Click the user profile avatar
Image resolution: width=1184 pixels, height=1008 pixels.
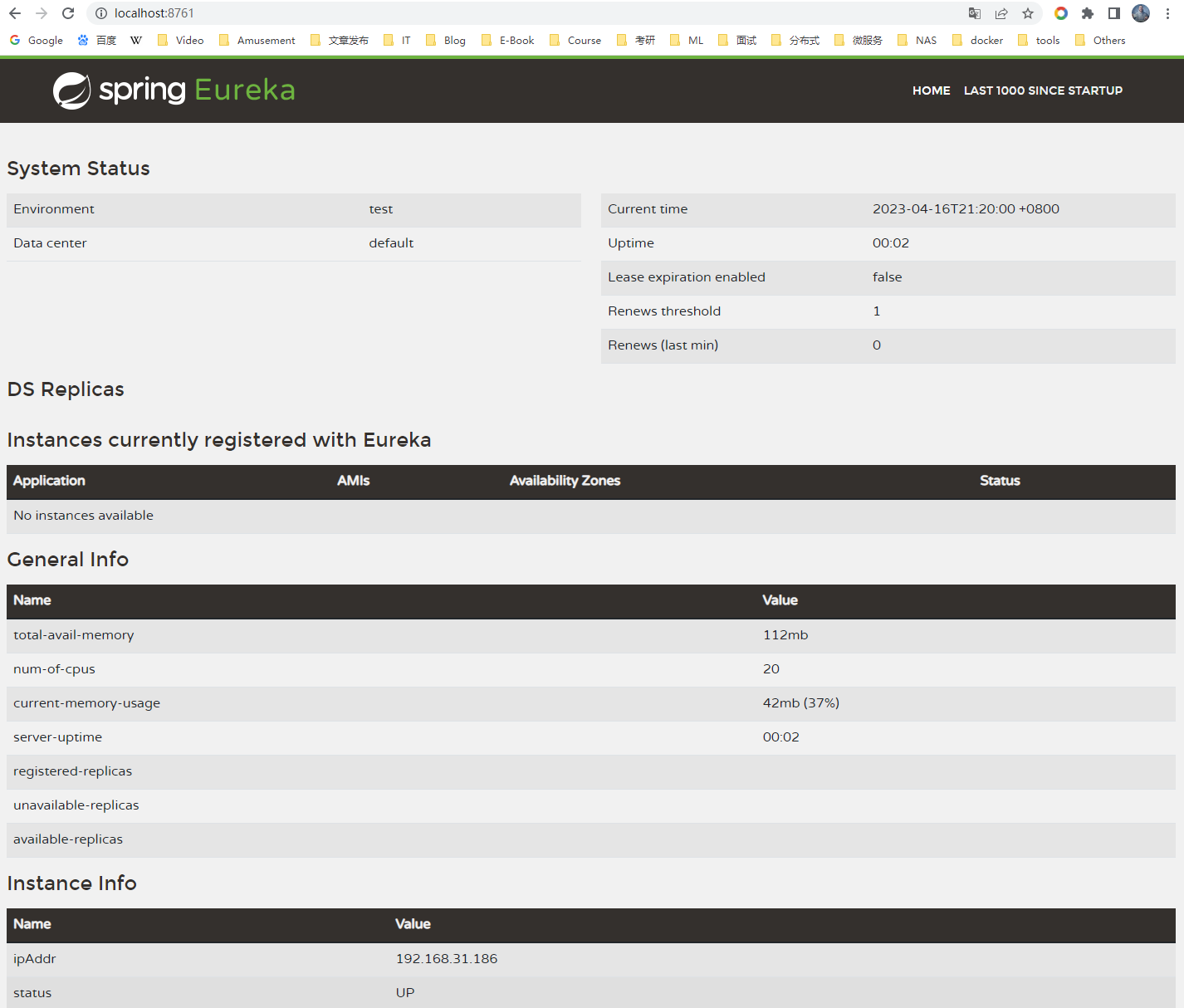pos(1141,13)
